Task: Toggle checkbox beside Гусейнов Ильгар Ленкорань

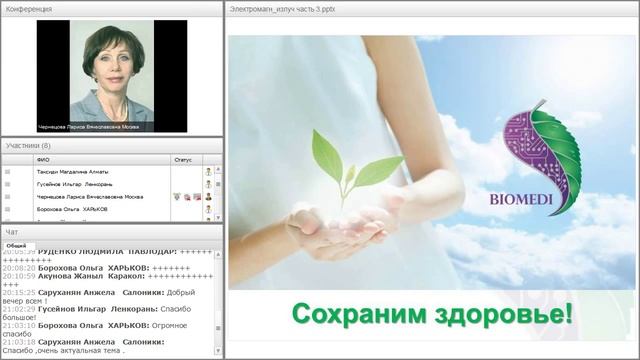Action: (x=7, y=184)
